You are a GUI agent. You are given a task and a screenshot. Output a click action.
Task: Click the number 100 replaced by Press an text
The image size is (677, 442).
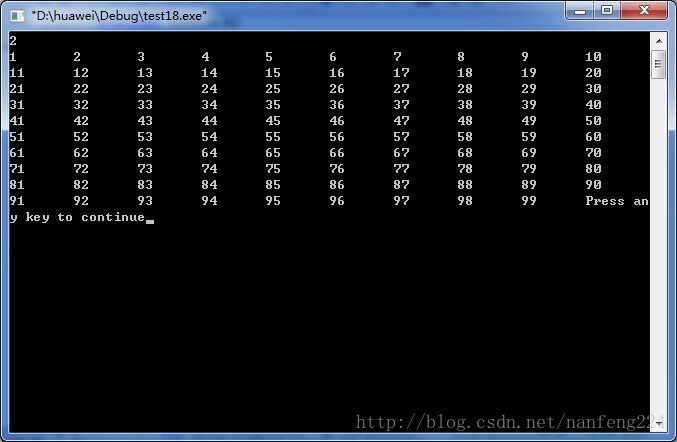[617, 201]
